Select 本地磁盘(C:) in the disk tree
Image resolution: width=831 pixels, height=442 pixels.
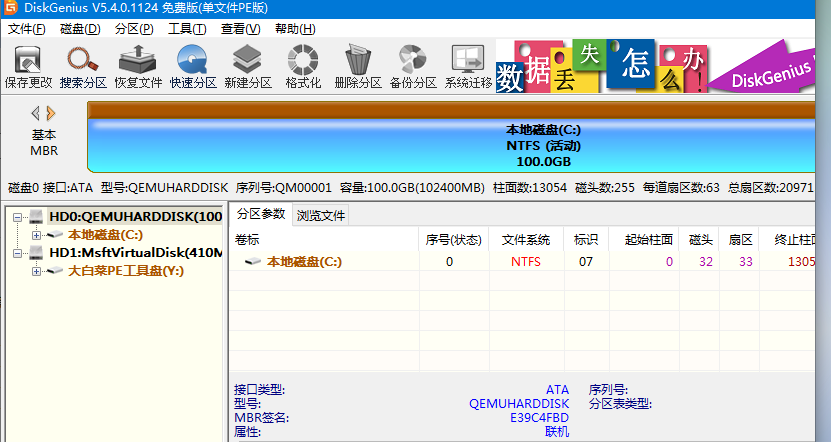(x=105, y=234)
